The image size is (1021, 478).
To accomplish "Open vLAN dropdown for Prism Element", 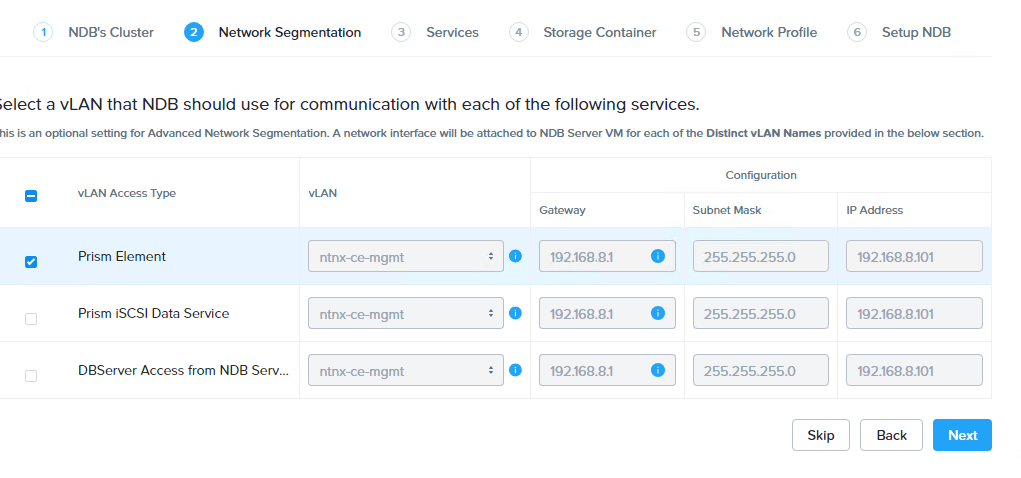I will (405, 257).
